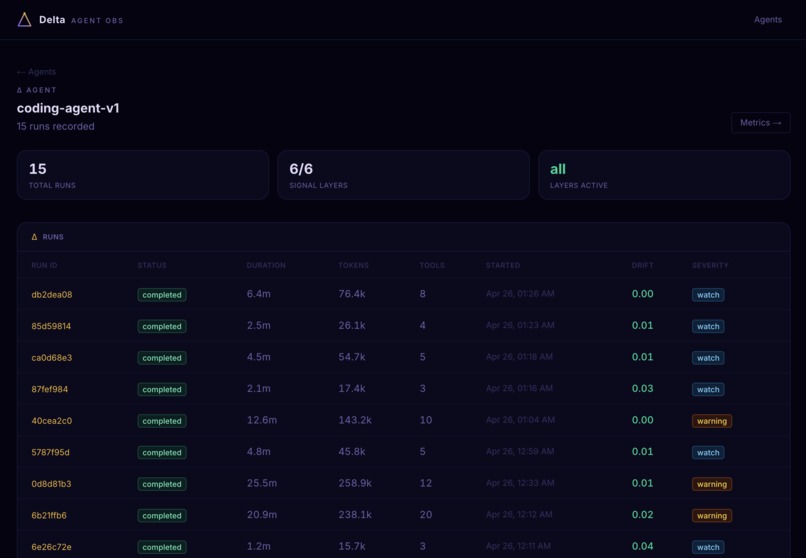Open run 5787f95d
Image resolution: width=806 pixels, height=558 pixels.
(x=50, y=452)
